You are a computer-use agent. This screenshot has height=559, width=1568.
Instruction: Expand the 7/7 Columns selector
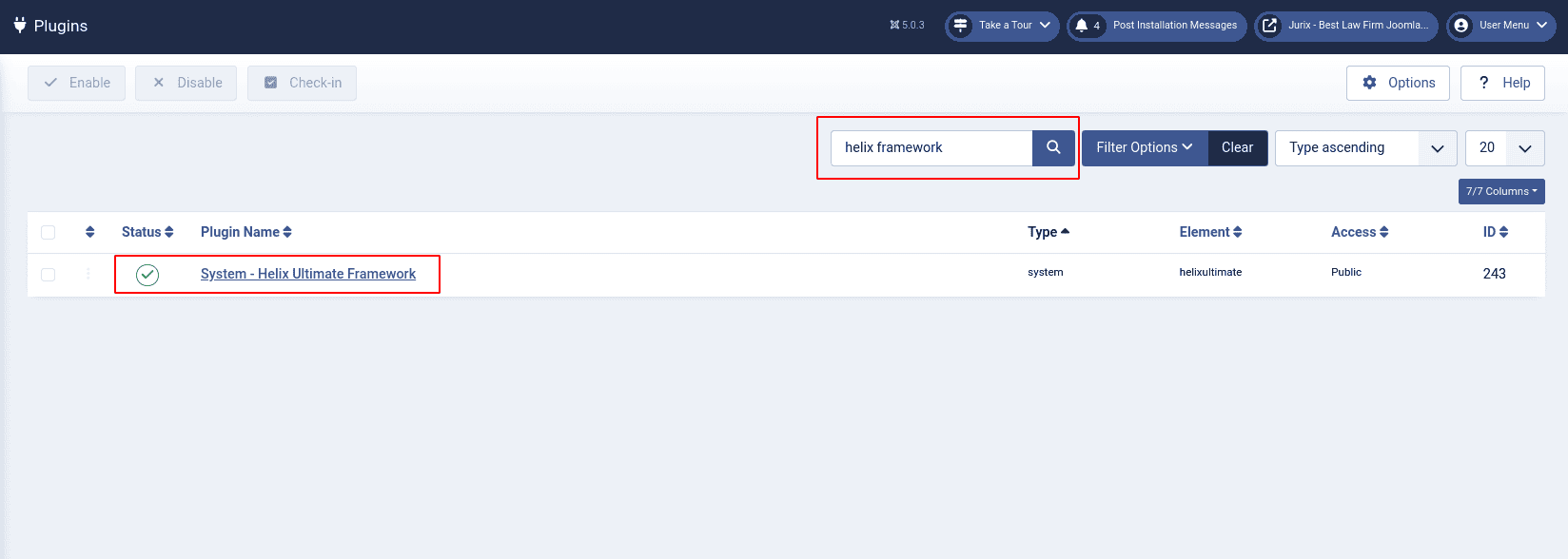[1500, 191]
